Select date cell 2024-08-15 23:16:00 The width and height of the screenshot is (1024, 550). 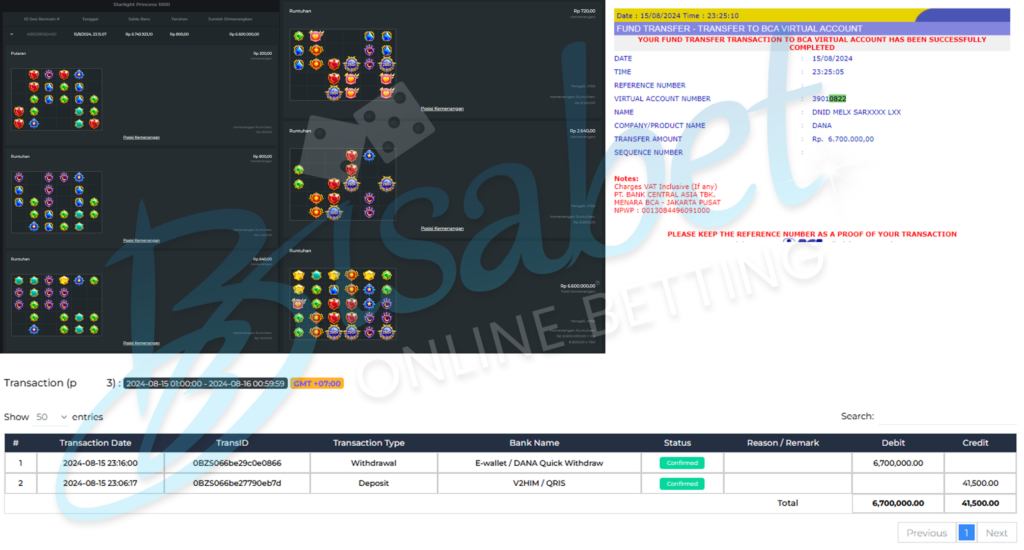pyautogui.click(x=100, y=463)
